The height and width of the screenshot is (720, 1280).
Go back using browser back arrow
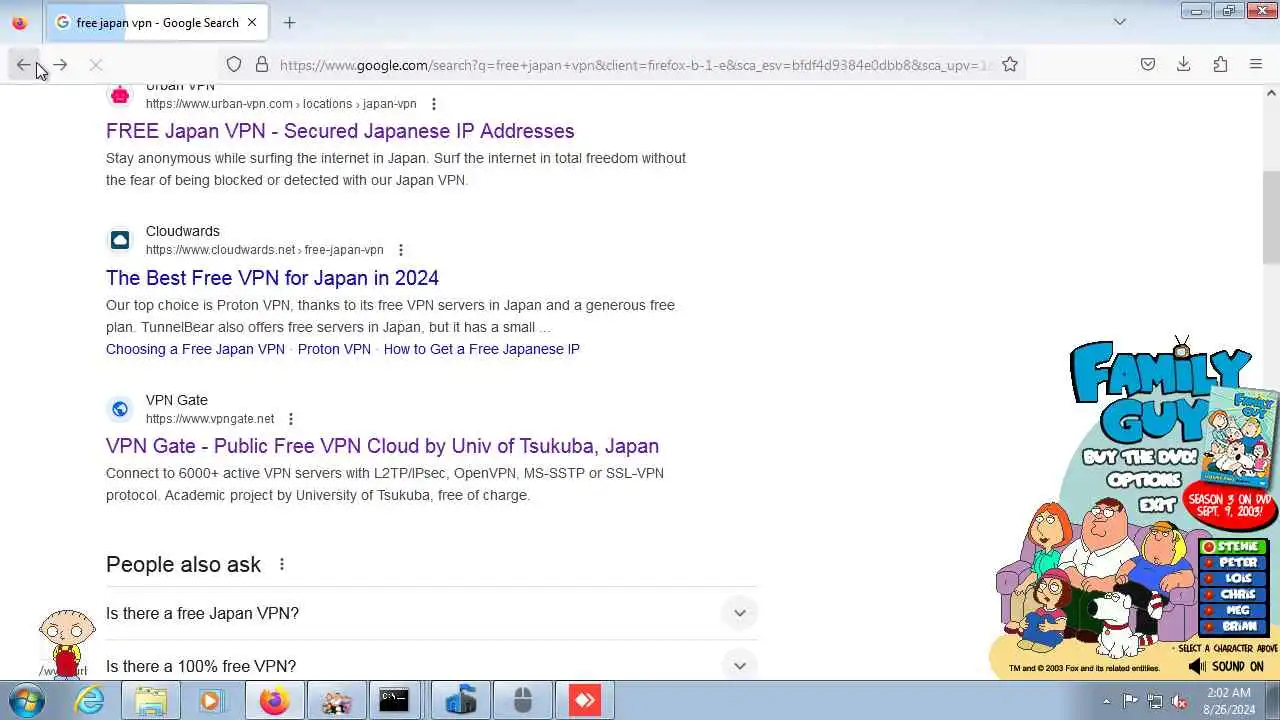pyautogui.click(x=23, y=65)
